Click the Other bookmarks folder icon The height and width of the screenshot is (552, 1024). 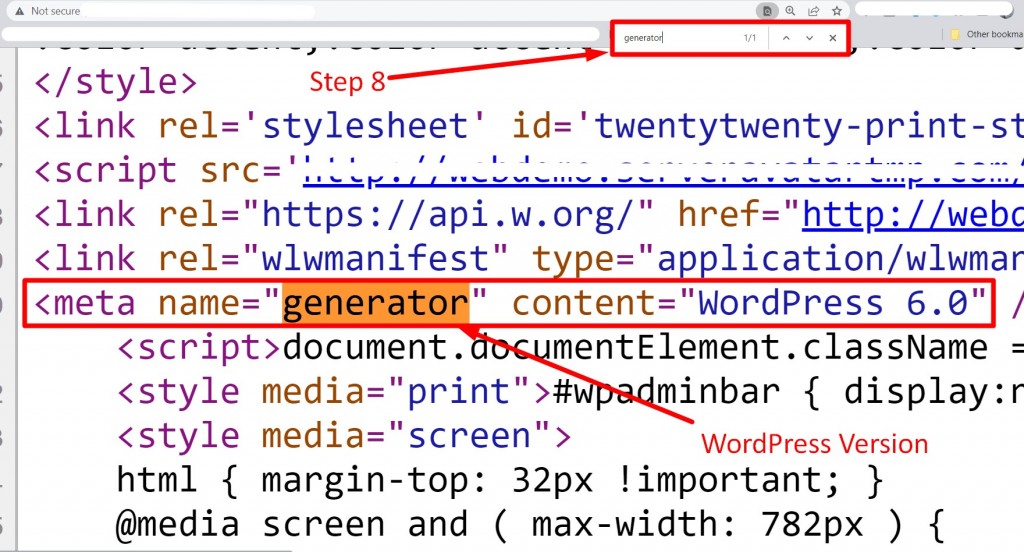tap(955, 34)
